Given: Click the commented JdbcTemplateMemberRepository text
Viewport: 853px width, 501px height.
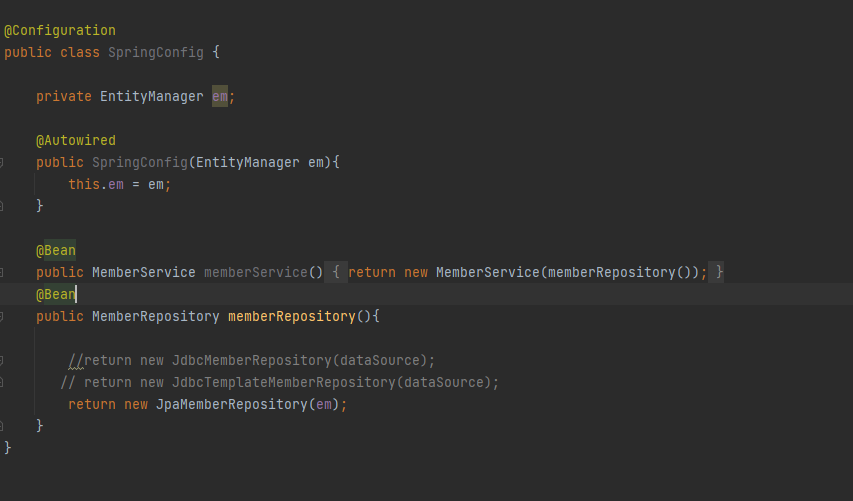Looking at the screenshot, I should 283,382.
